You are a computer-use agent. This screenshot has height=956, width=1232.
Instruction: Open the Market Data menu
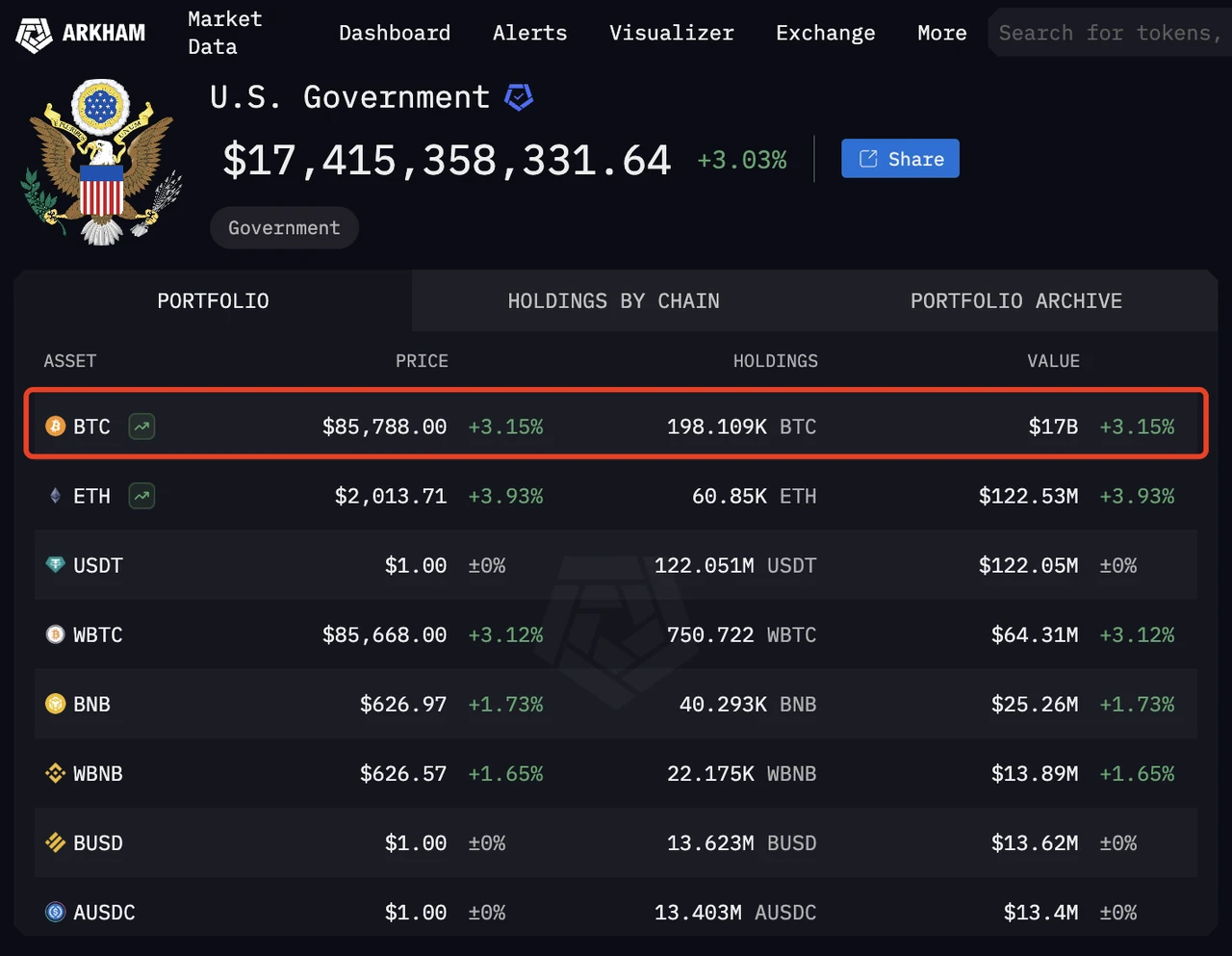click(x=225, y=33)
